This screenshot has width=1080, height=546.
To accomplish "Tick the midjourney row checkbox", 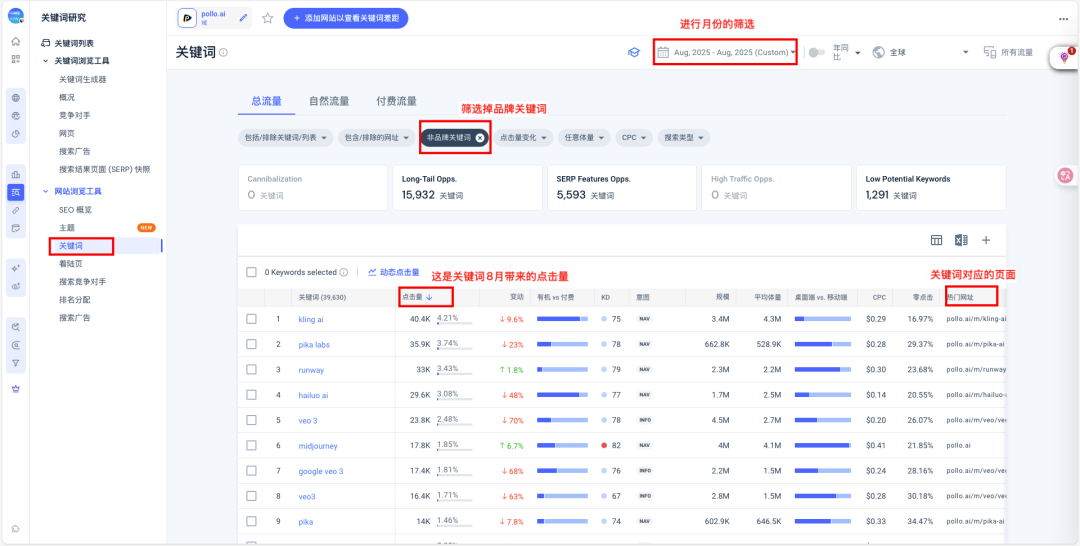I will (251, 445).
